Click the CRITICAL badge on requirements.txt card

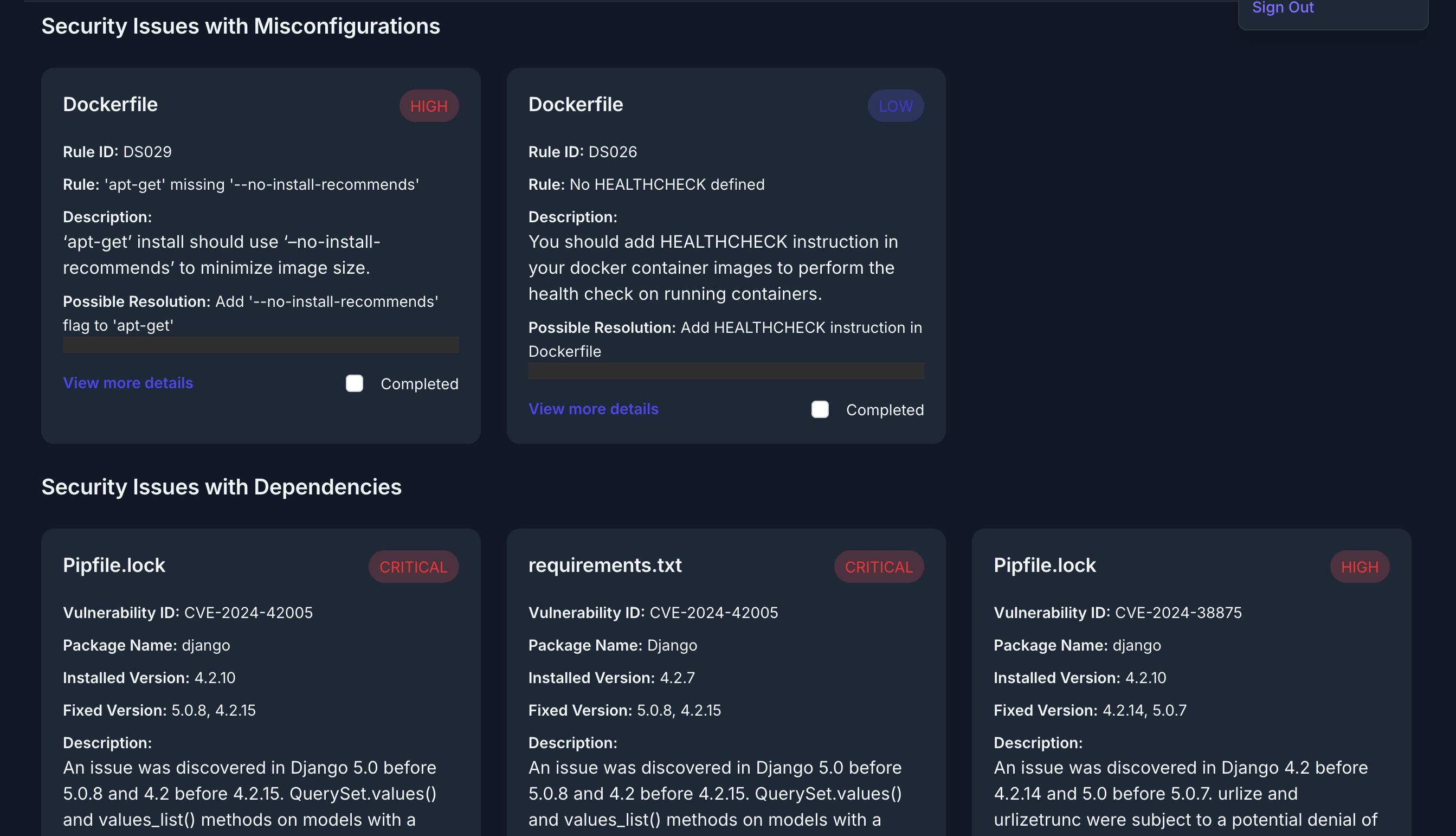[878, 566]
